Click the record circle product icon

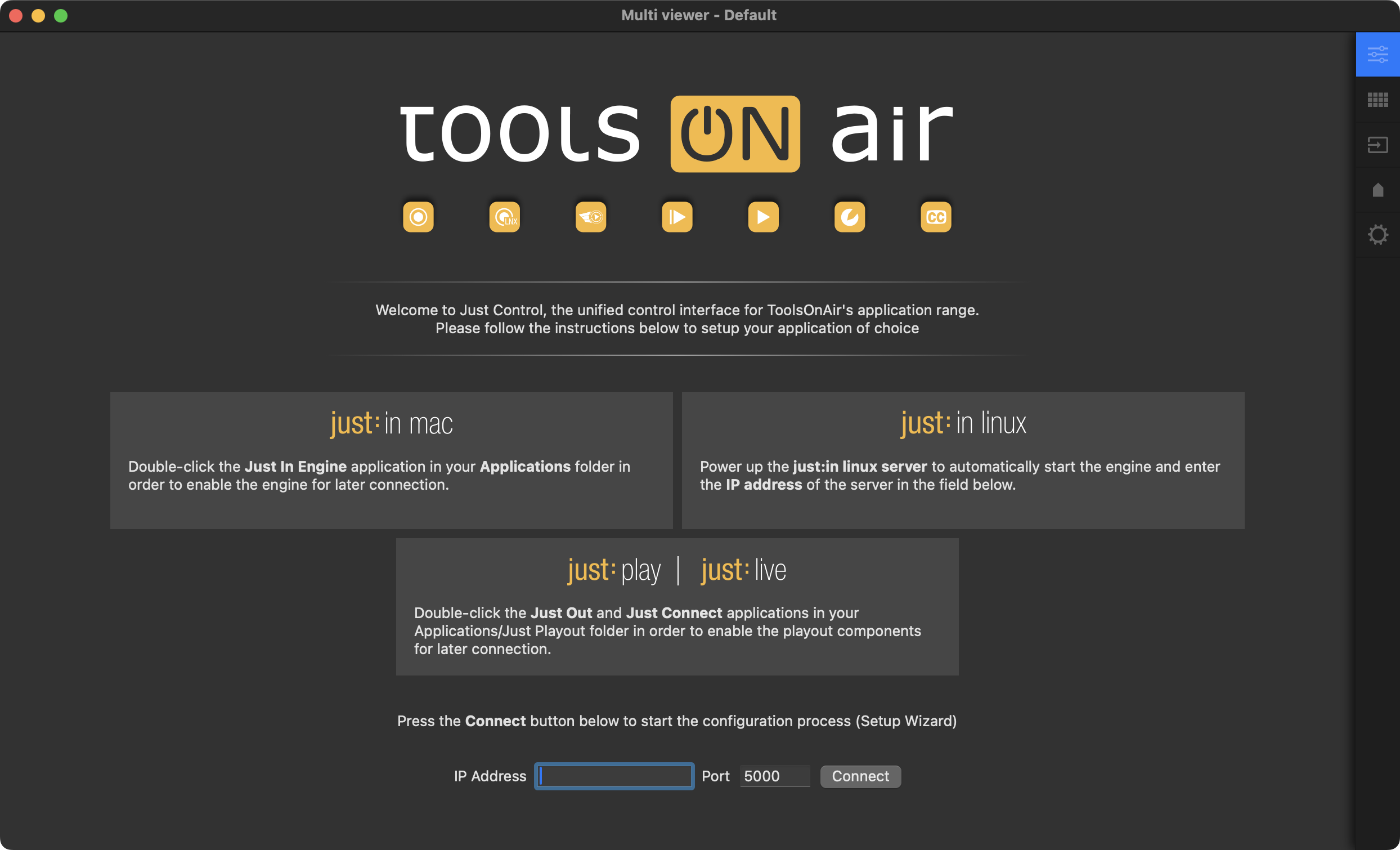point(418,217)
